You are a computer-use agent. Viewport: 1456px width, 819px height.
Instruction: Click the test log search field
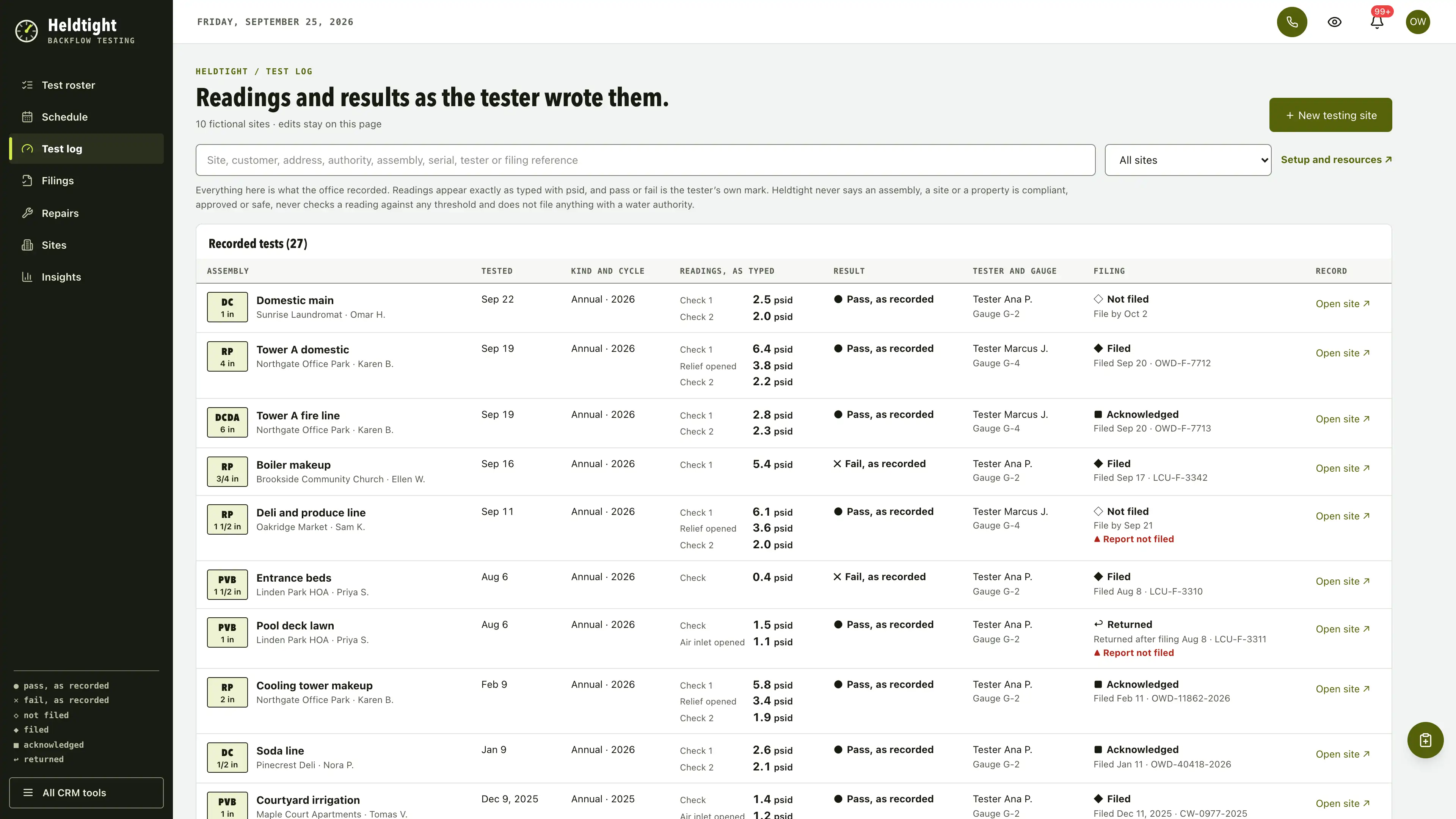(645, 160)
